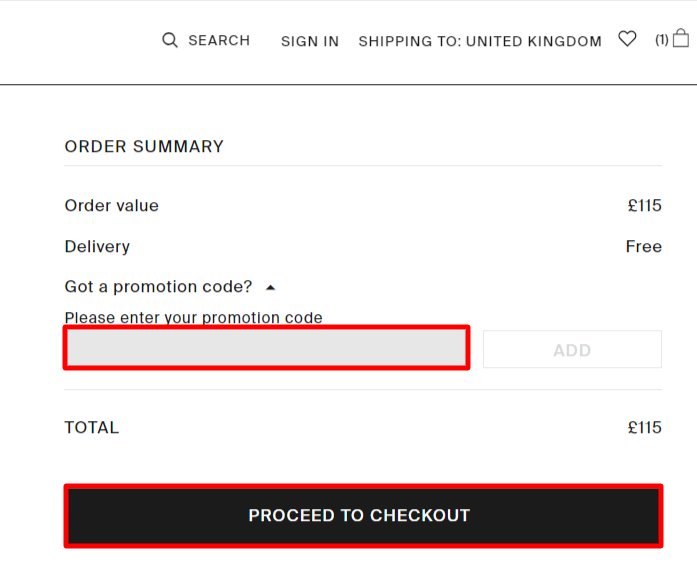Open the wishlist heart icon
Screen dimensions: 697x580
tap(627, 39)
